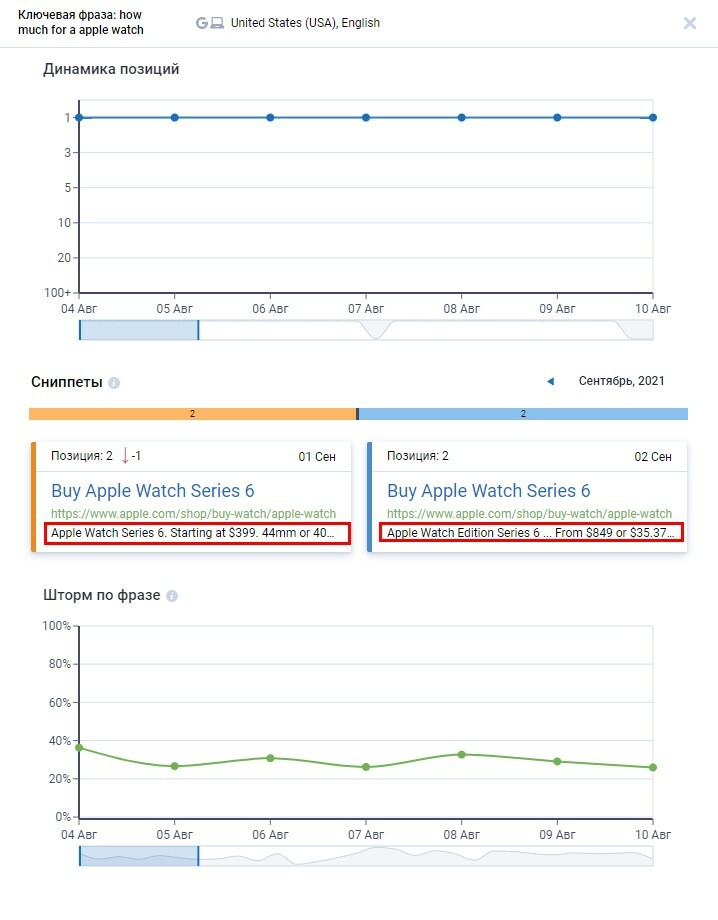The image size is (718, 920).
Task: Click apple.com URL in 01 Сен snippet
Action: tap(194, 513)
